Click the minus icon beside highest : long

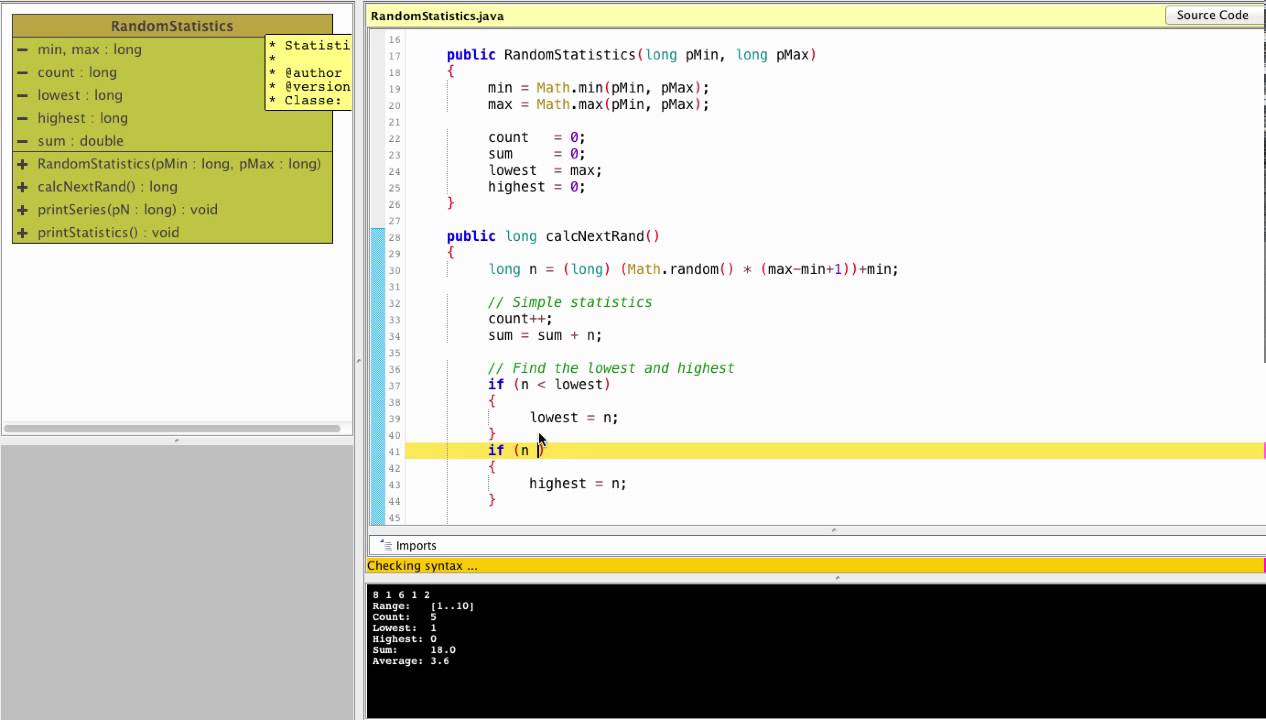(22, 118)
